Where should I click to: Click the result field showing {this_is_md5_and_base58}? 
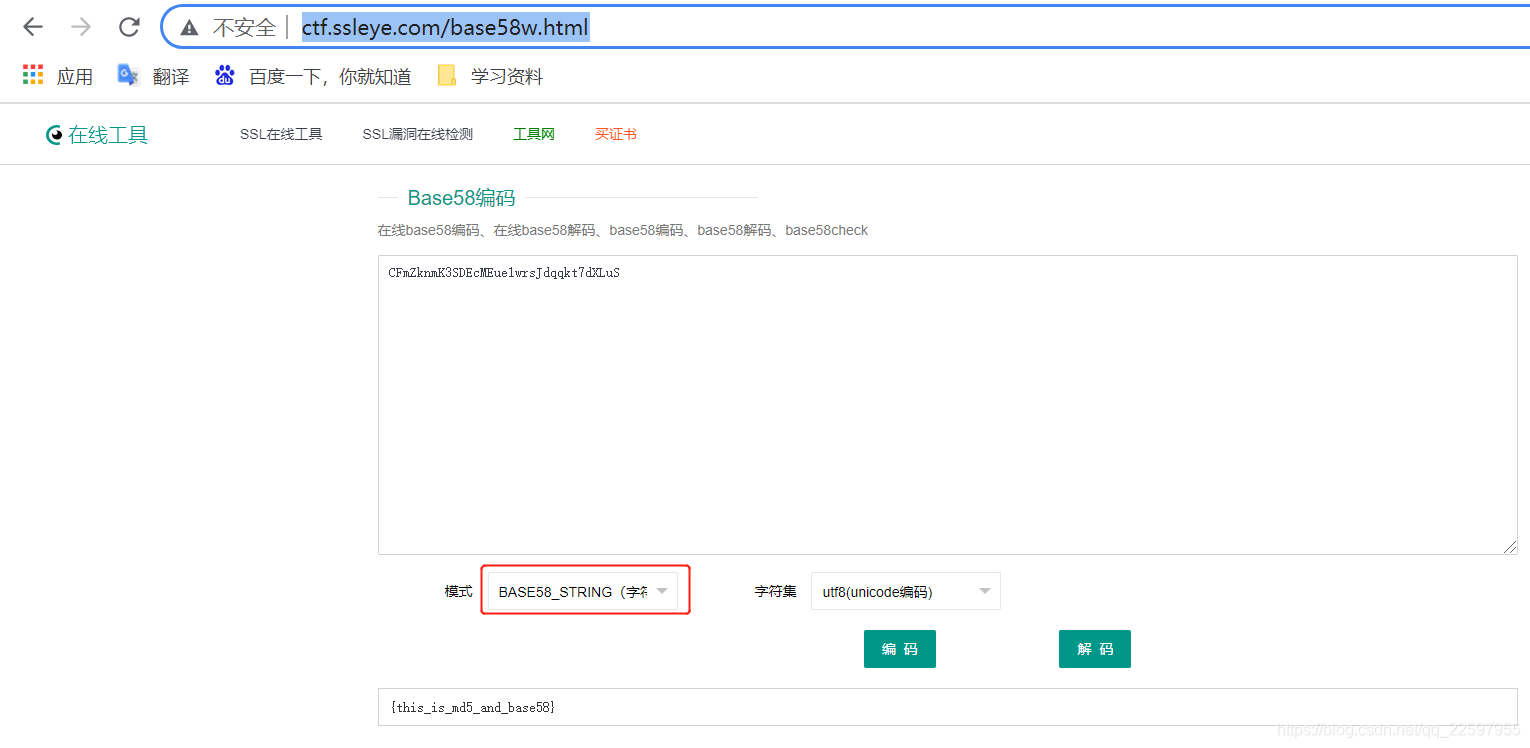[946, 707]
